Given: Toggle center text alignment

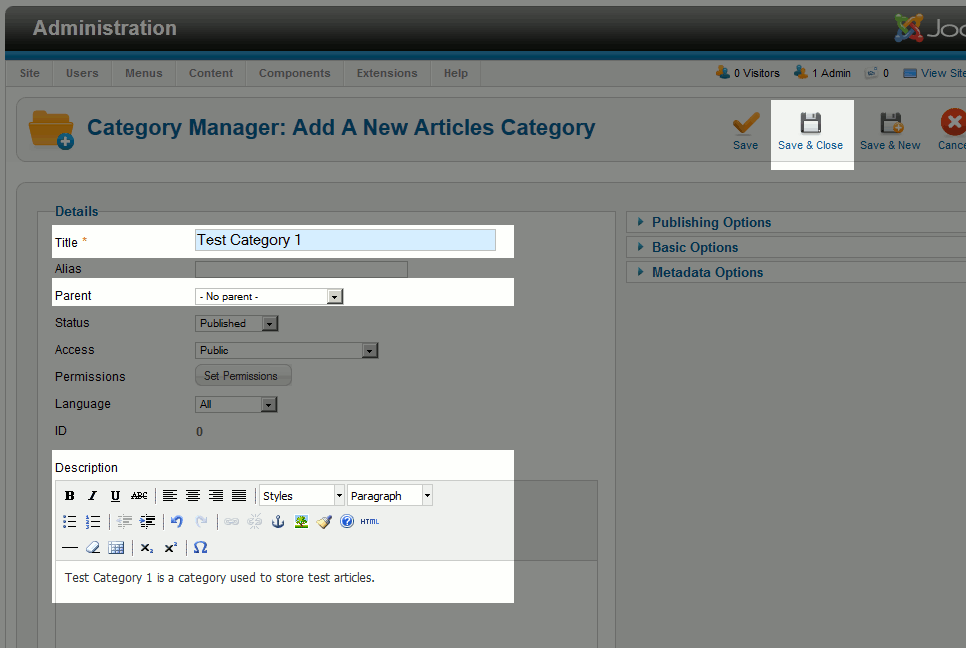Looking at the screenshot, I should tap(193, 496).
